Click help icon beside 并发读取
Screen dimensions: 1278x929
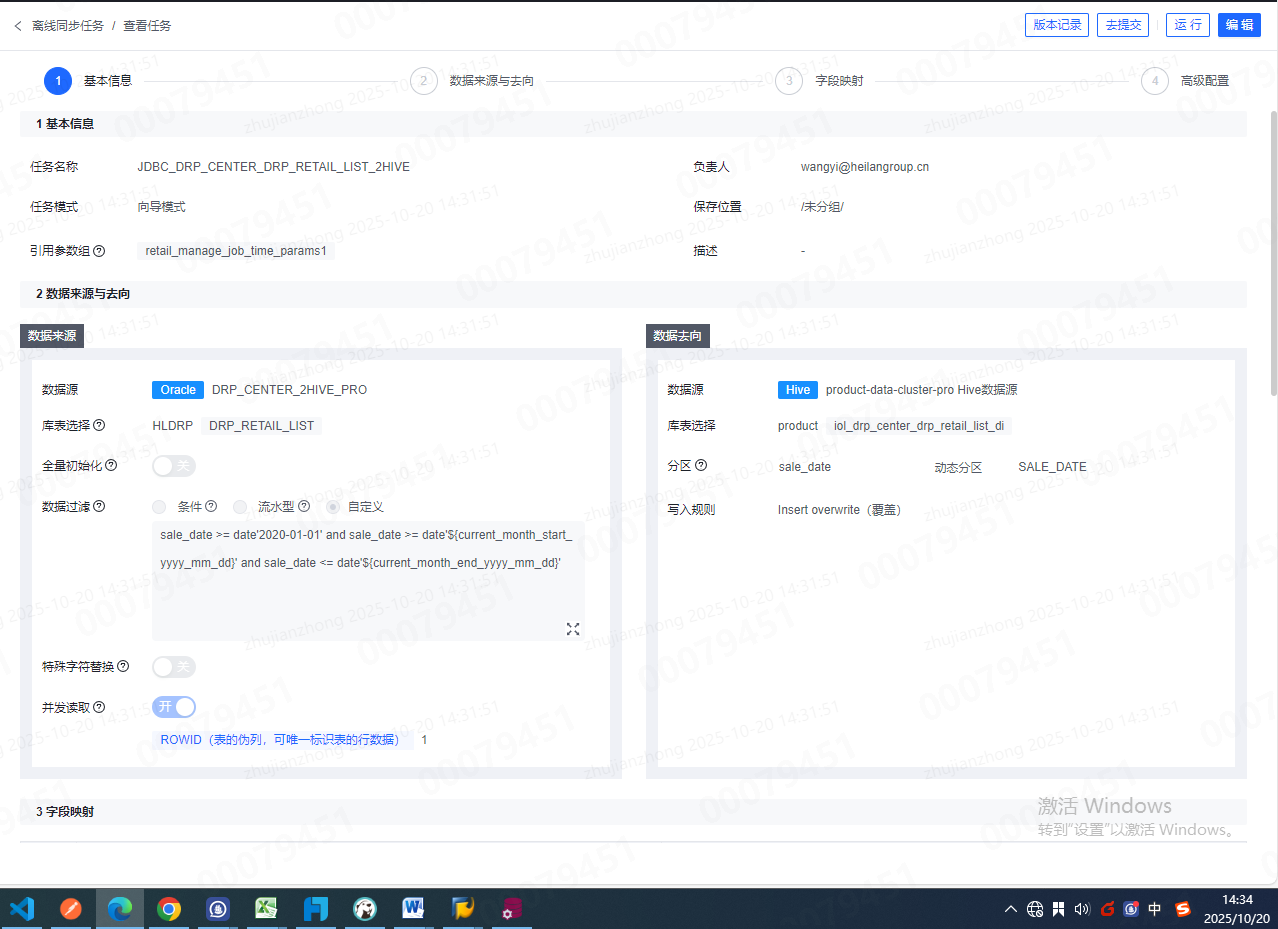99,707
